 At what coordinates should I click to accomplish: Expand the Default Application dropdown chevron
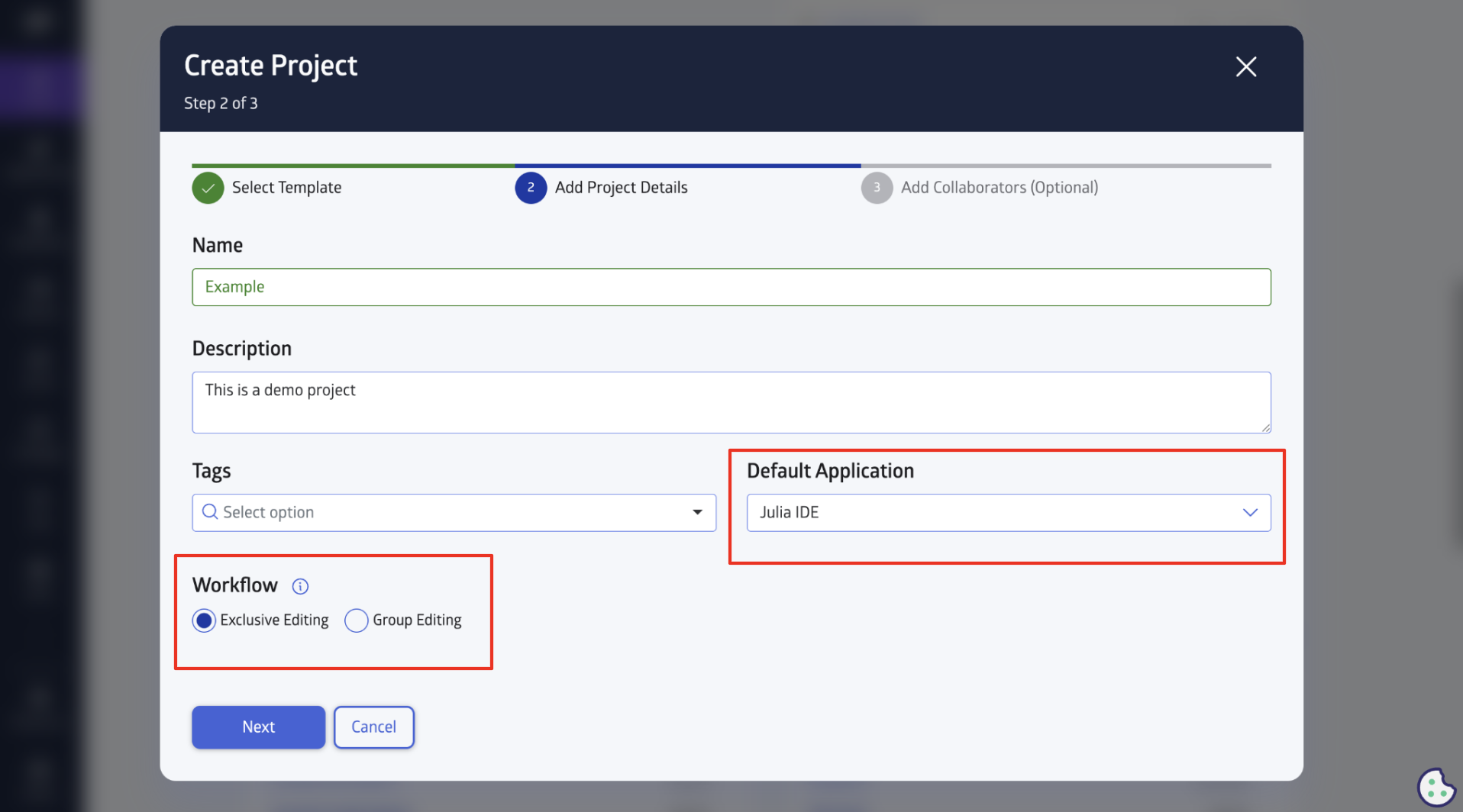(x=1250, y=512)
